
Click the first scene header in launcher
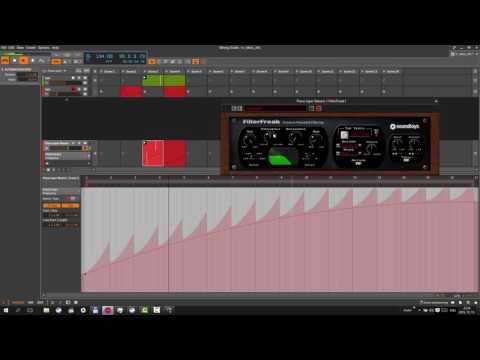109,71
